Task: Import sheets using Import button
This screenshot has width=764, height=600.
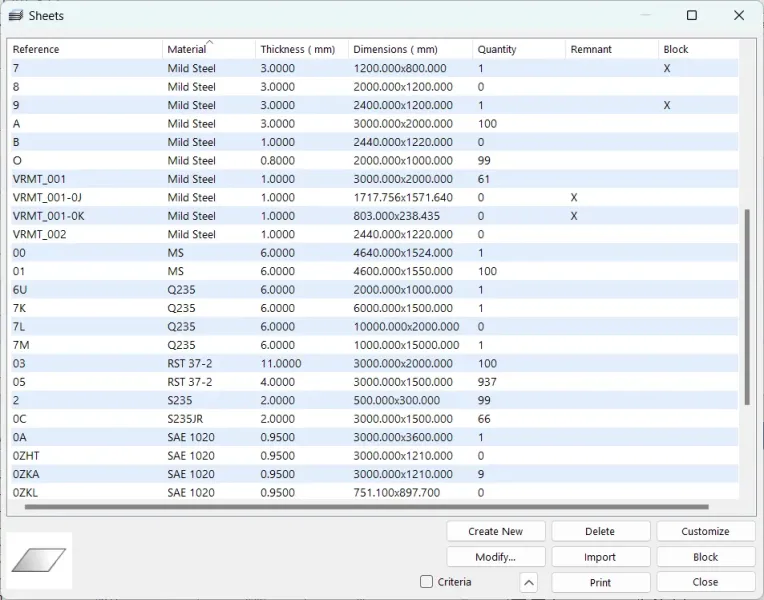Action: [x=600, y=557]
